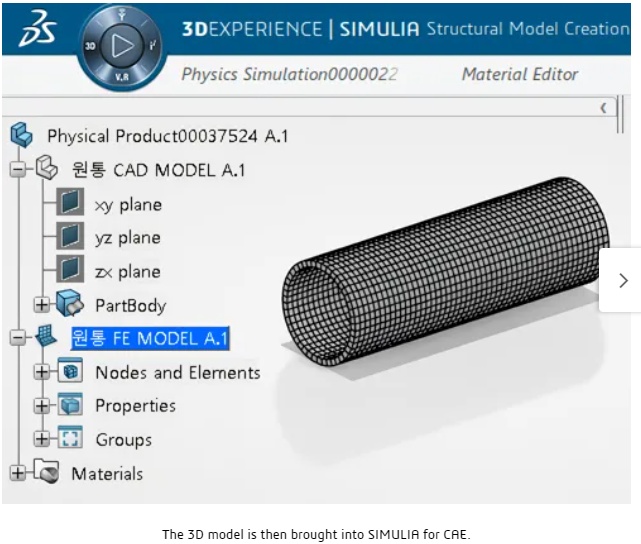Click the PartBody icon

(x=70, y=303)
